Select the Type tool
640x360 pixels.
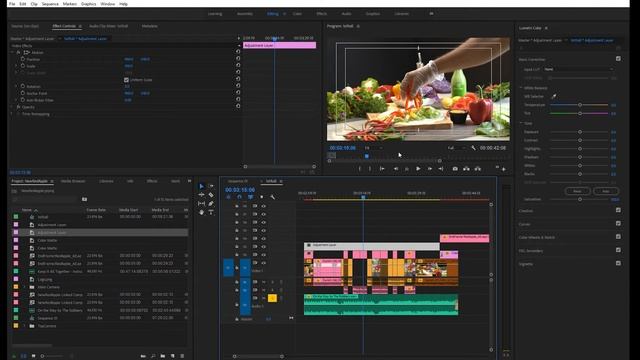point(211,212)
